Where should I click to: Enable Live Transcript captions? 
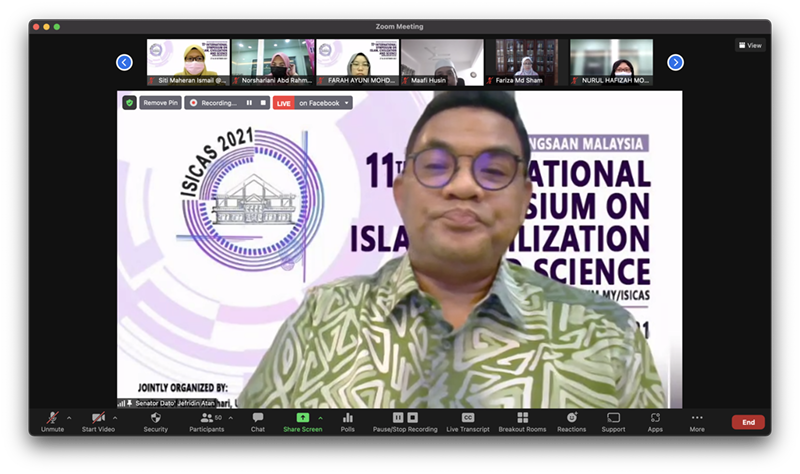(467, 419)
